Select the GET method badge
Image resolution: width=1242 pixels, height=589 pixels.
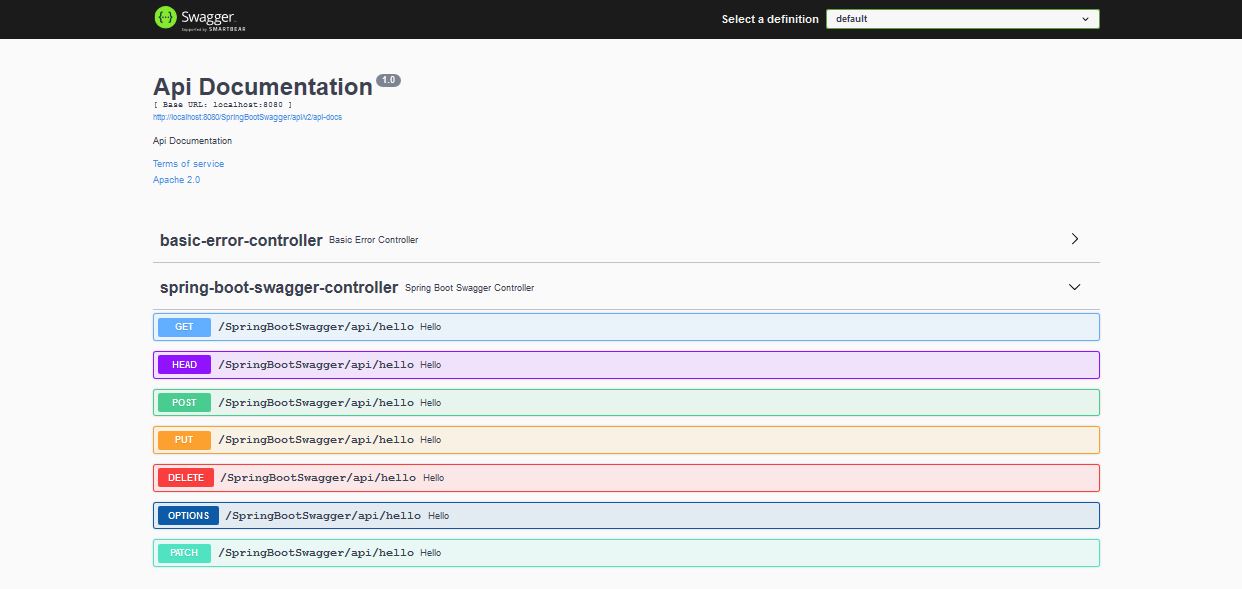pyautogui.click(x=183, y=326)
